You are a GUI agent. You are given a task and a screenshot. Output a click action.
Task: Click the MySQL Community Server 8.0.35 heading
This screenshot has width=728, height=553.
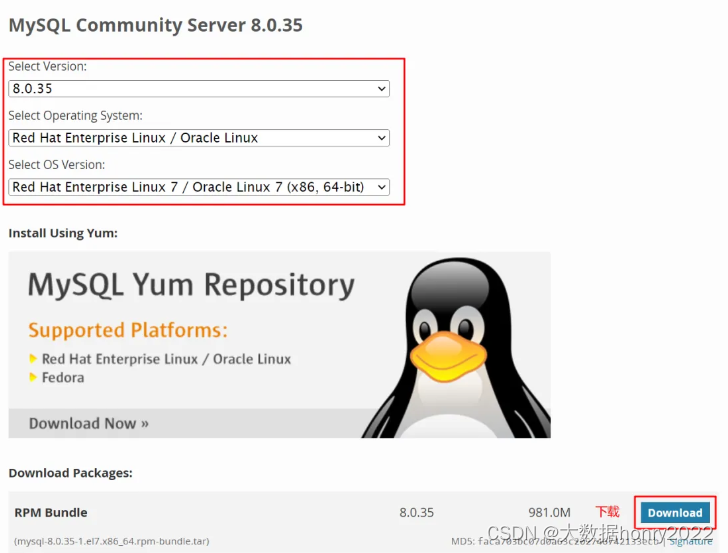click(x=156, y=25)
